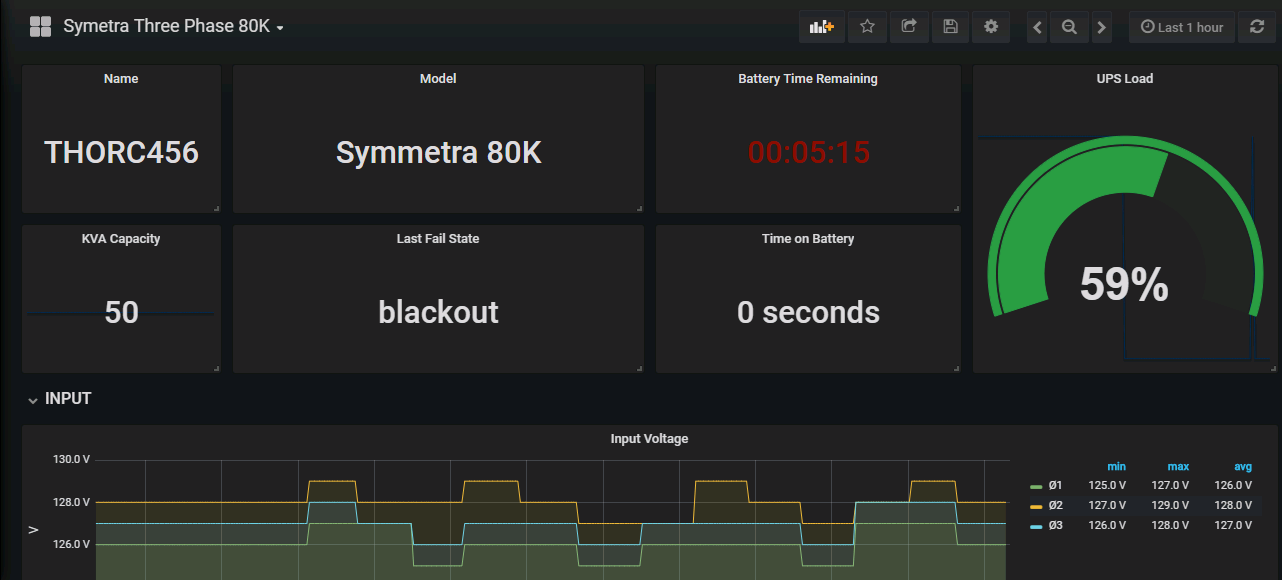Click Ø3 avg value 127.0 V
The image size is (1282, 580).
1233,524
